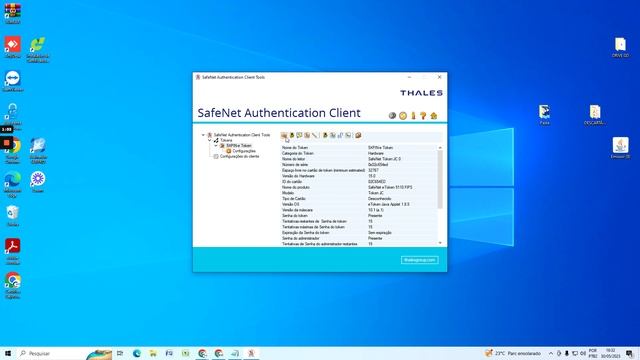
Task: Open the About info icon in the header
Action: point(413,116)
